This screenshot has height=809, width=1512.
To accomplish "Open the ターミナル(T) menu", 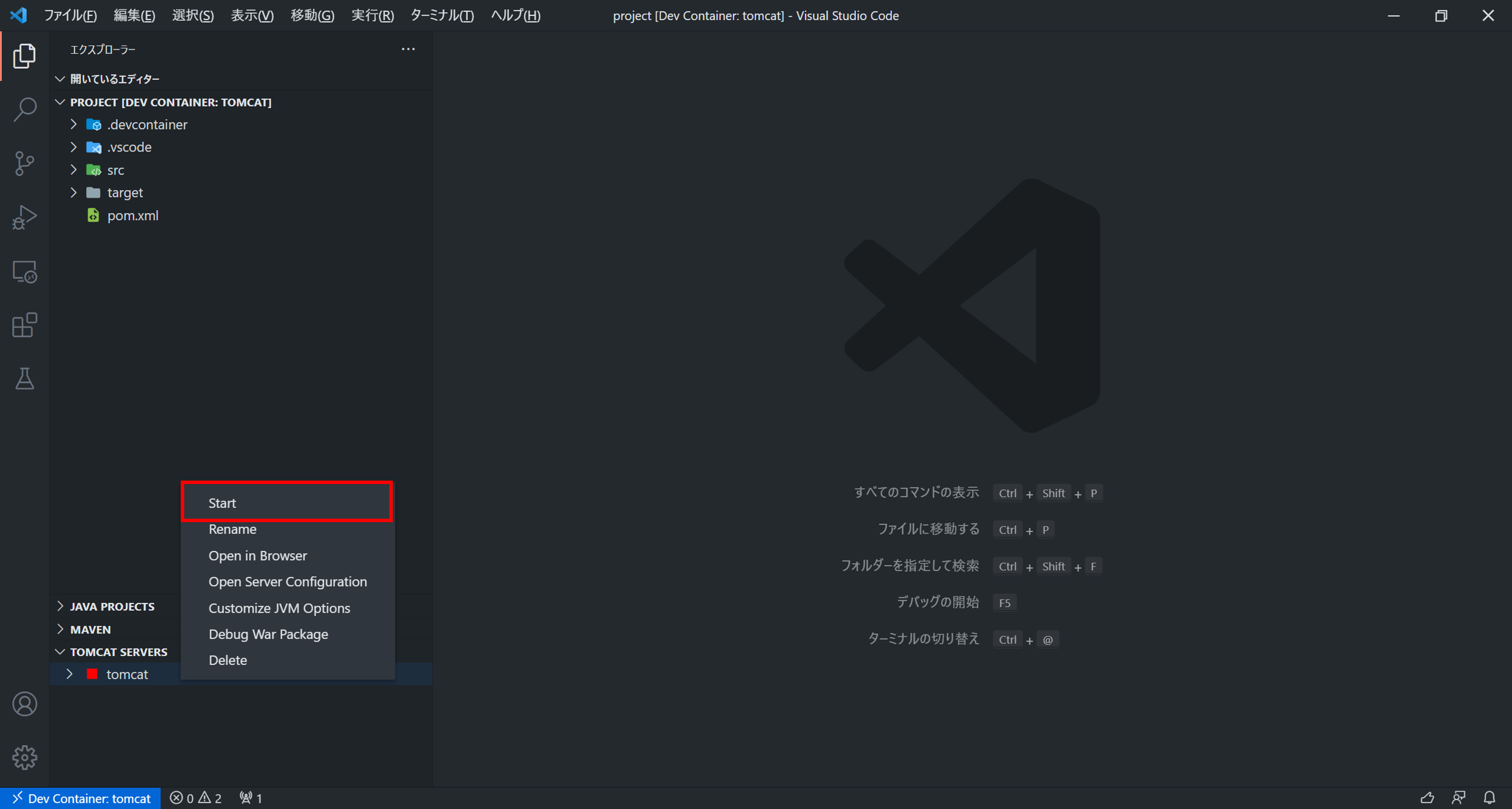I will pyautogui.click(x=441, y=15).
